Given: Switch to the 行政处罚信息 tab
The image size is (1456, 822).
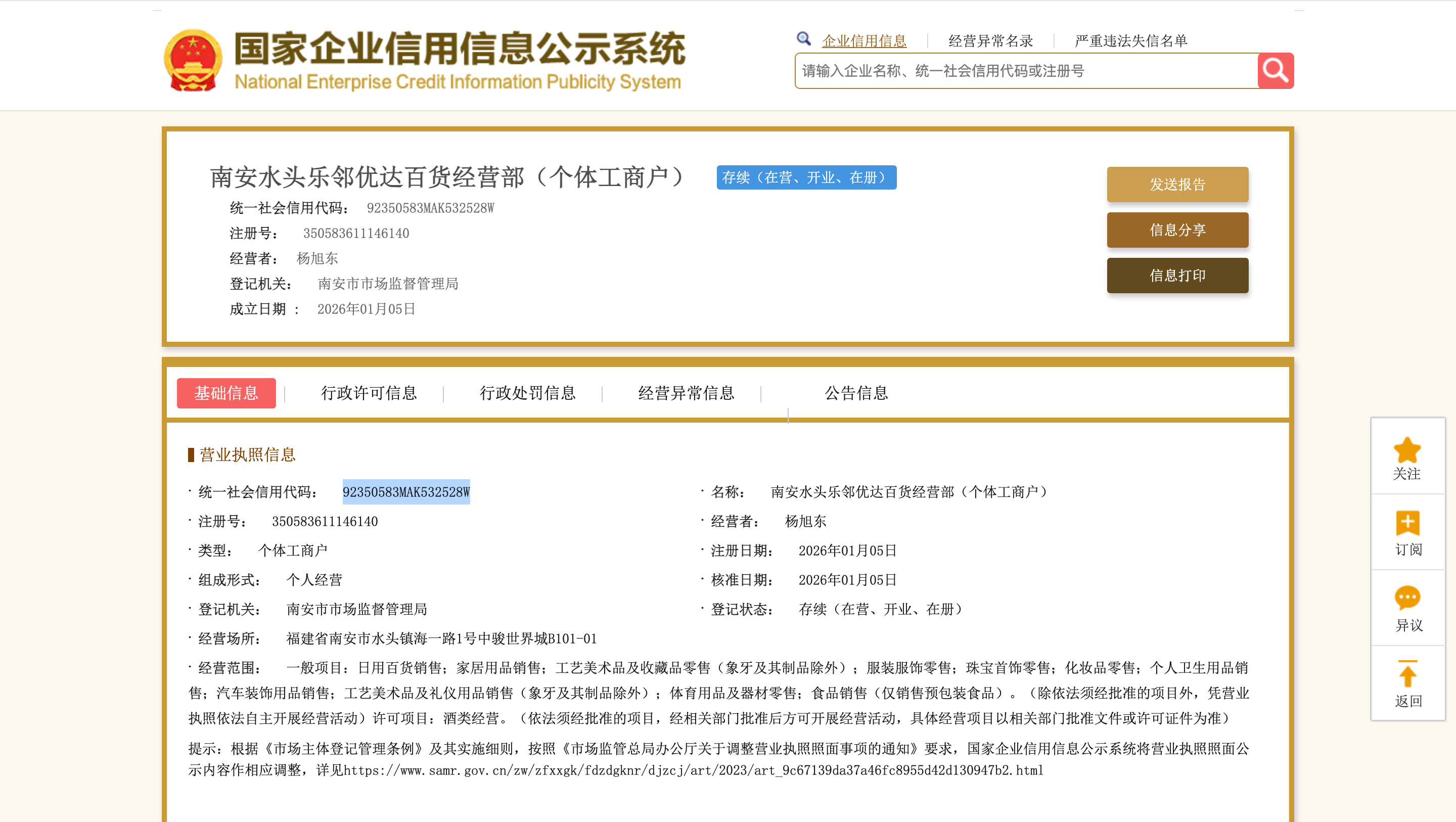Looking at the screenshot, I should (x=527, y=393).
